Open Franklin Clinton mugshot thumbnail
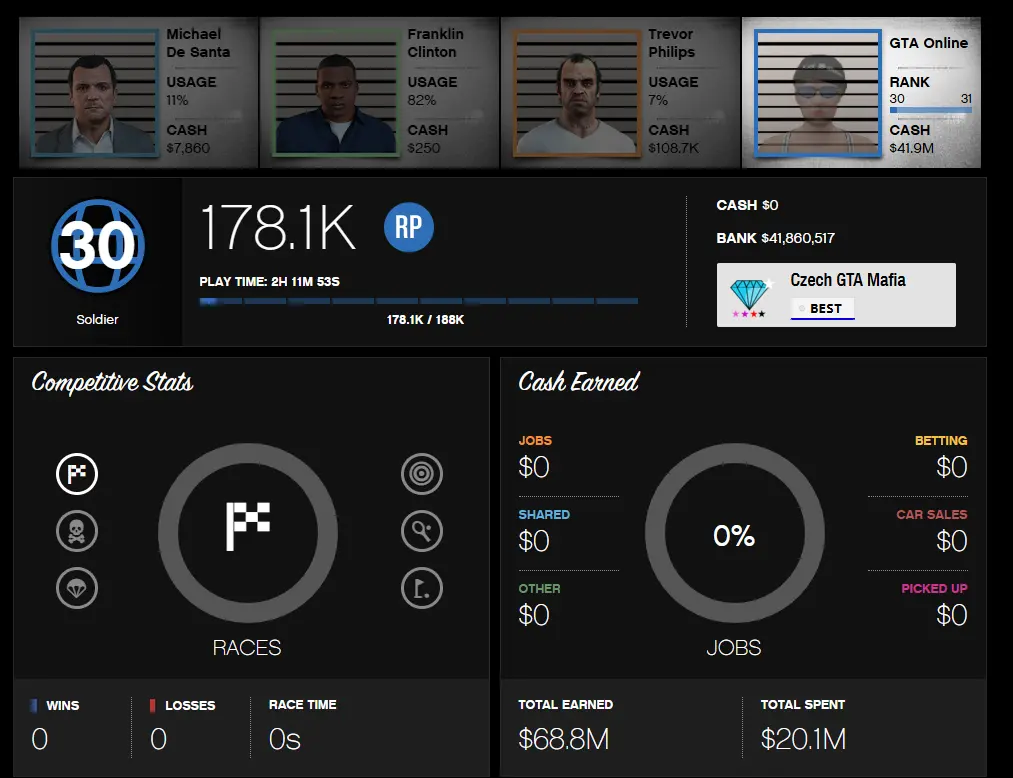 click(336, 93)
